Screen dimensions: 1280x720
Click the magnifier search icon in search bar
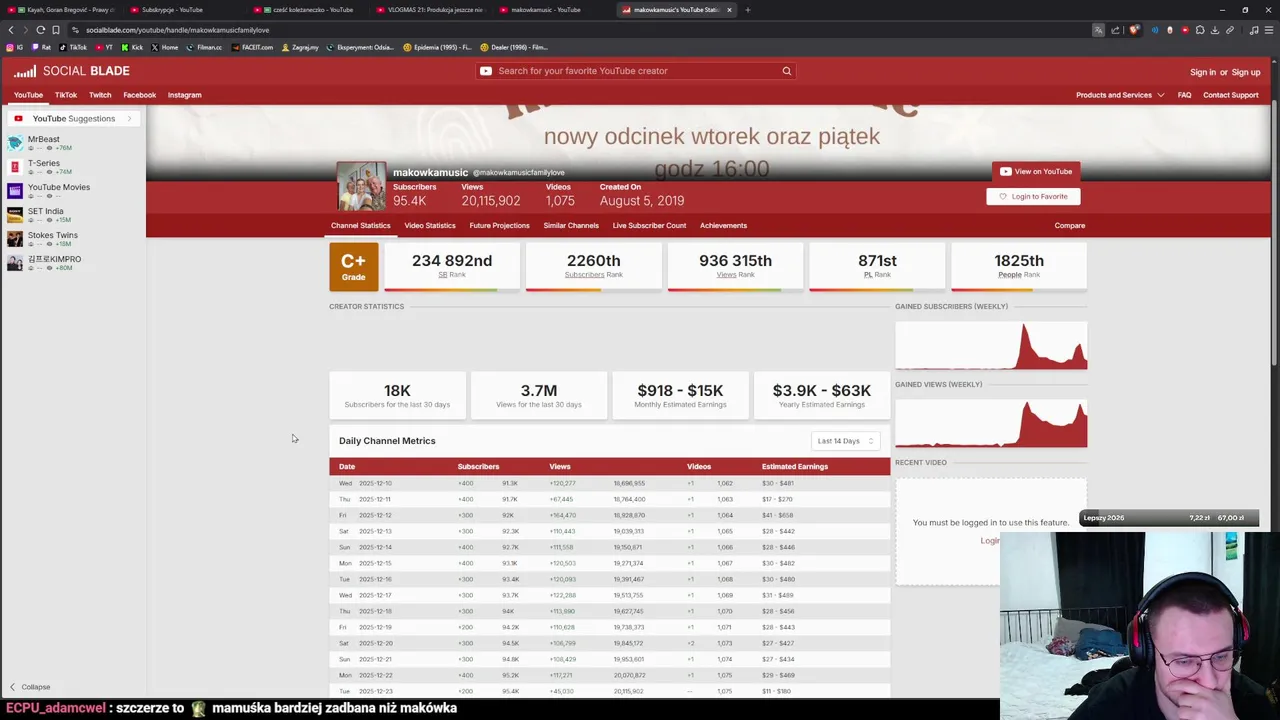click(x=787, y=71)
